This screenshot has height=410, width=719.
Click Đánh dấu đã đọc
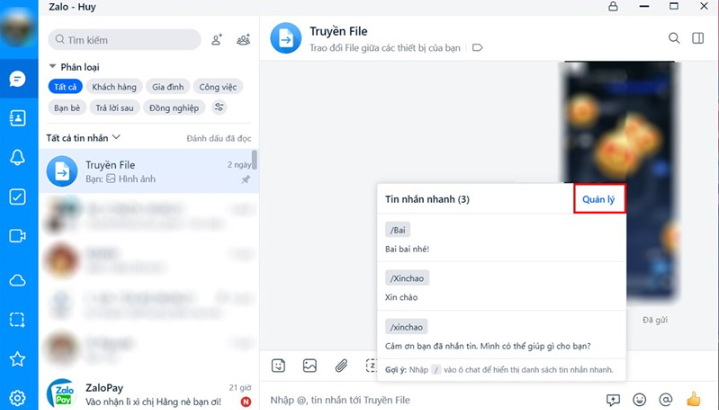click(x=219, y=138)
